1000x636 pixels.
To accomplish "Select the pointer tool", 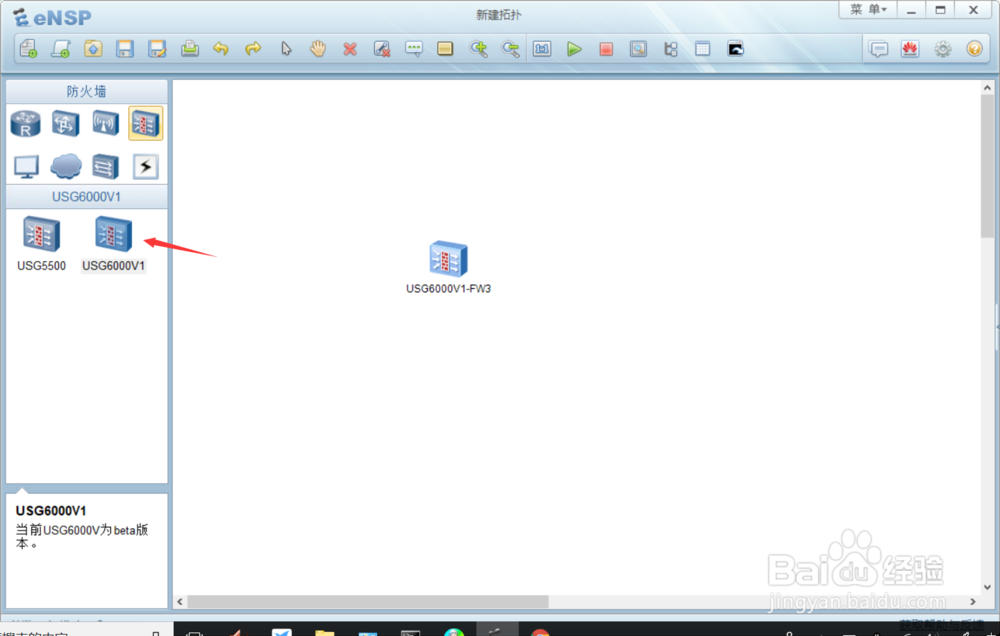I will point(286,48).
